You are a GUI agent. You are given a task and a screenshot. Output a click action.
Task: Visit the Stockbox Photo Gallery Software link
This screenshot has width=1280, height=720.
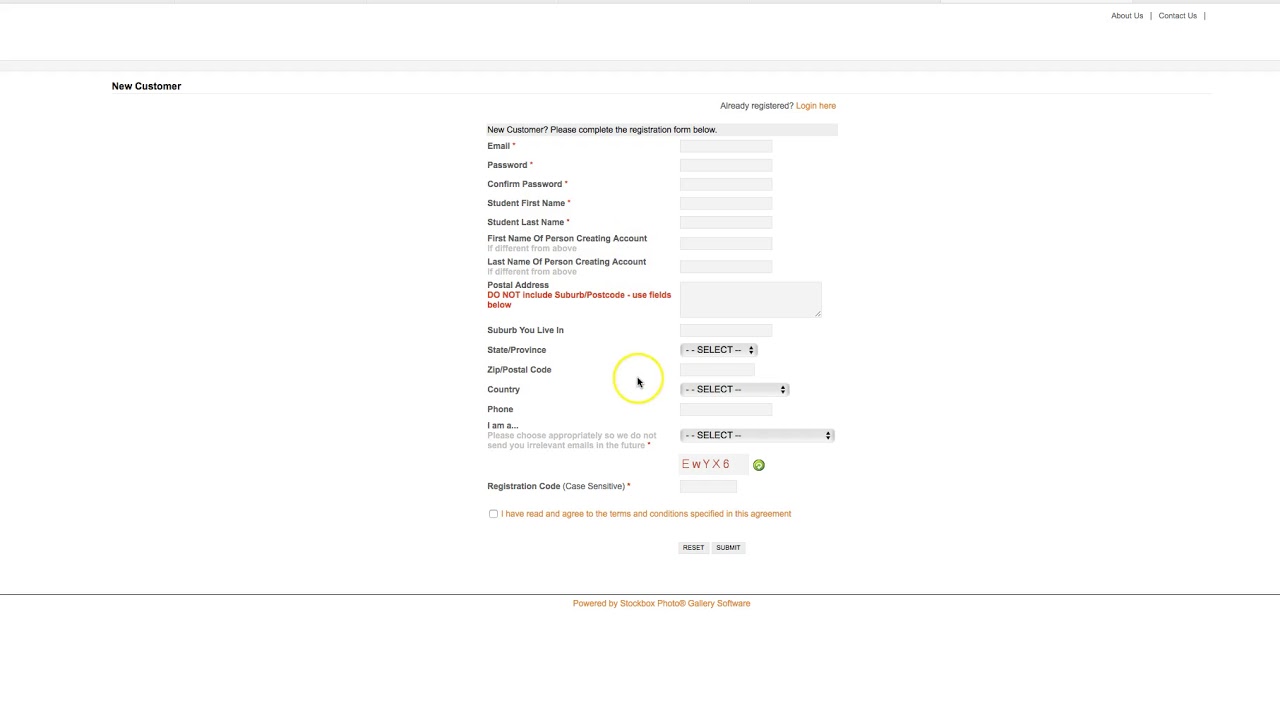pyautogui.click(x=661, y=604)
